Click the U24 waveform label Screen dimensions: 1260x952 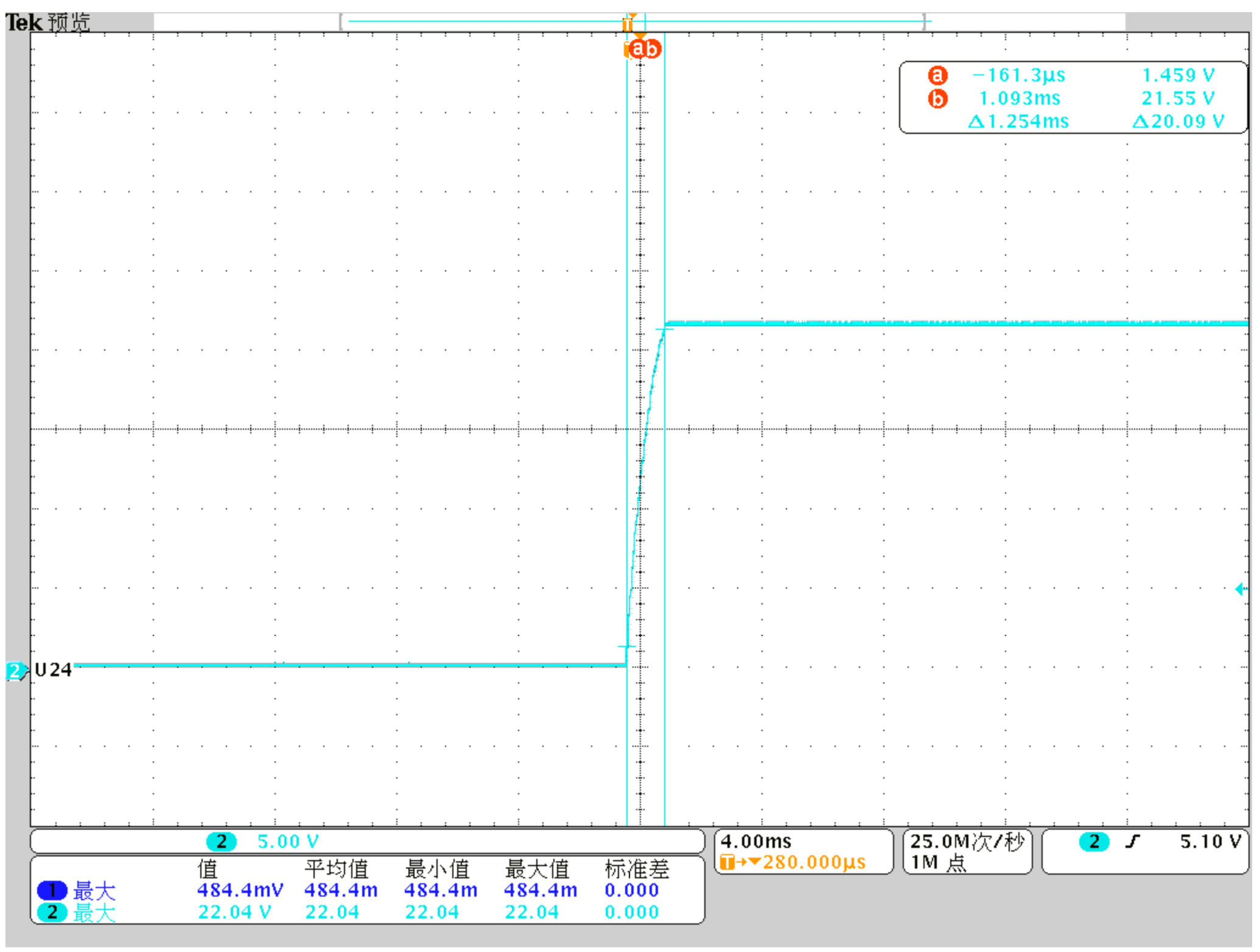click(x=54, y=670)
